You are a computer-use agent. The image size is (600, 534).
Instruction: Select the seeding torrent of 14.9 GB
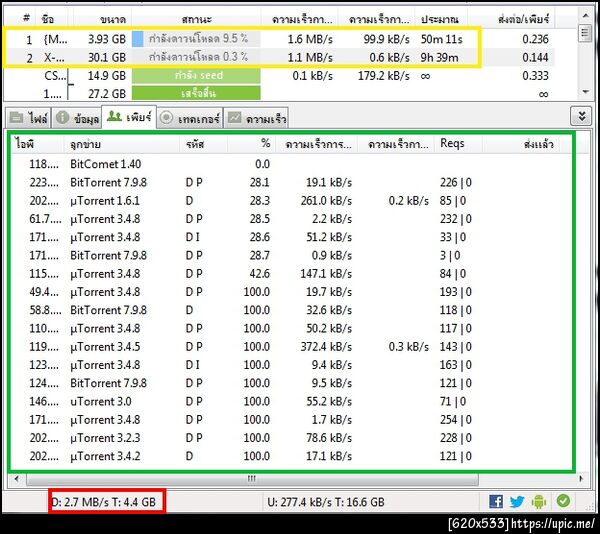coord(279,76)
